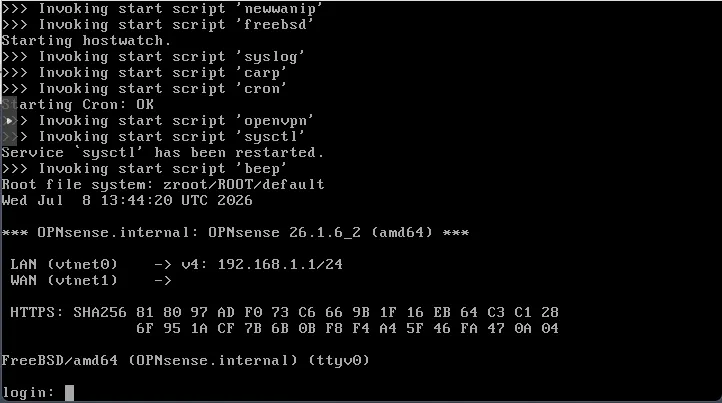The height and width of the screenshot is (403, 722).
Task: Select the LAN IP address 192.168.1.1/24
Action: click(x=280, y=264)
